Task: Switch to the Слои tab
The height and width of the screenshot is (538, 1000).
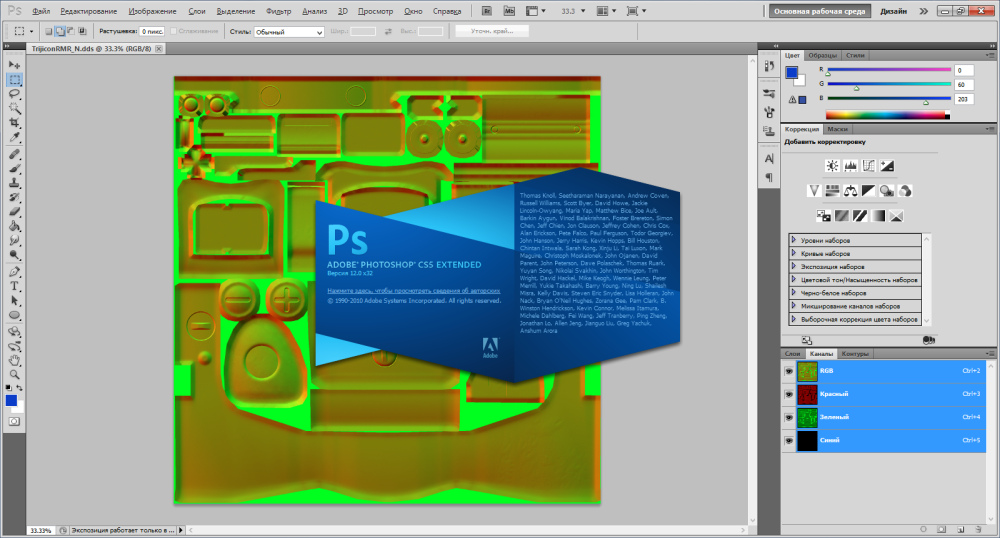Action: coord(793,354)
